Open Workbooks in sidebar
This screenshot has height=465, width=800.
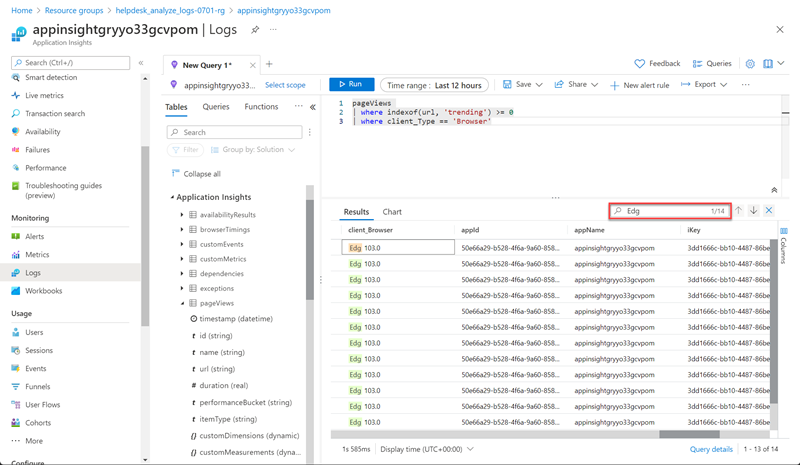[43, 291]
